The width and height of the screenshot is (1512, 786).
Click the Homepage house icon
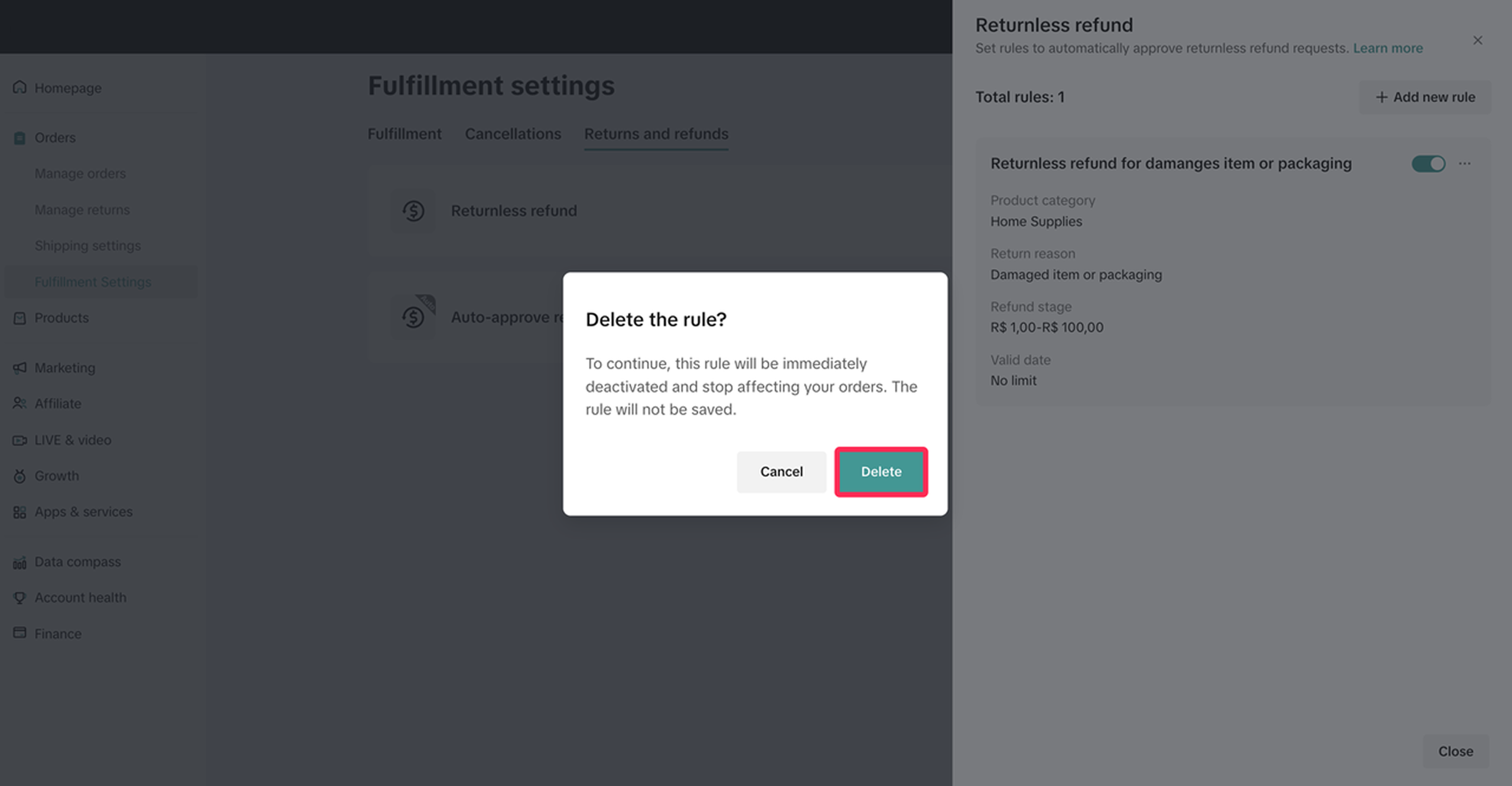point(19,87)
